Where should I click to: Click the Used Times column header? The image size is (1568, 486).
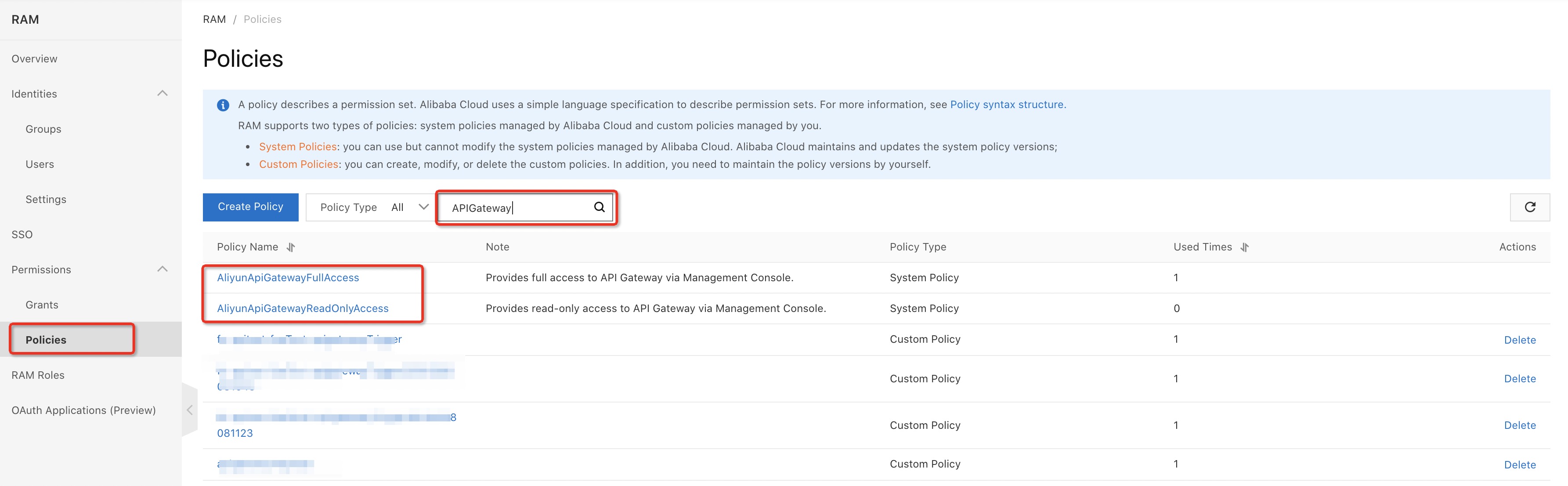tap(1202, 247)
